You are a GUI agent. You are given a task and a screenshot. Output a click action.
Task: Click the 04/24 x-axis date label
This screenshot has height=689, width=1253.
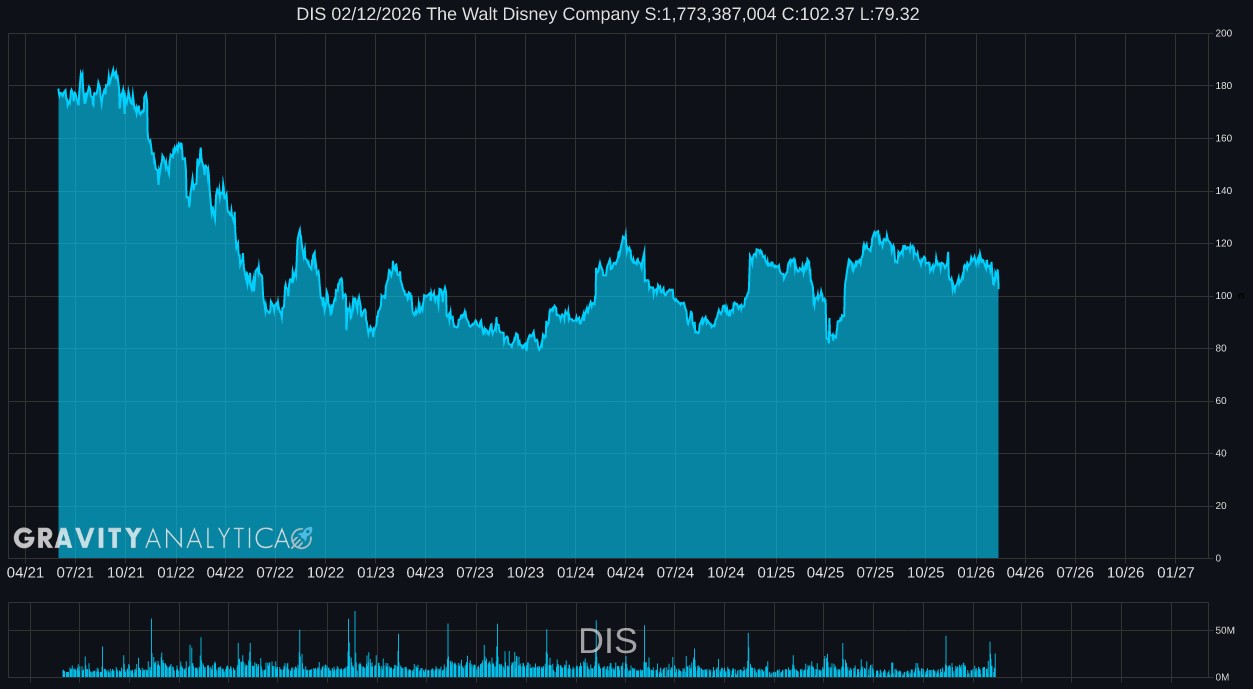(625, 573)
